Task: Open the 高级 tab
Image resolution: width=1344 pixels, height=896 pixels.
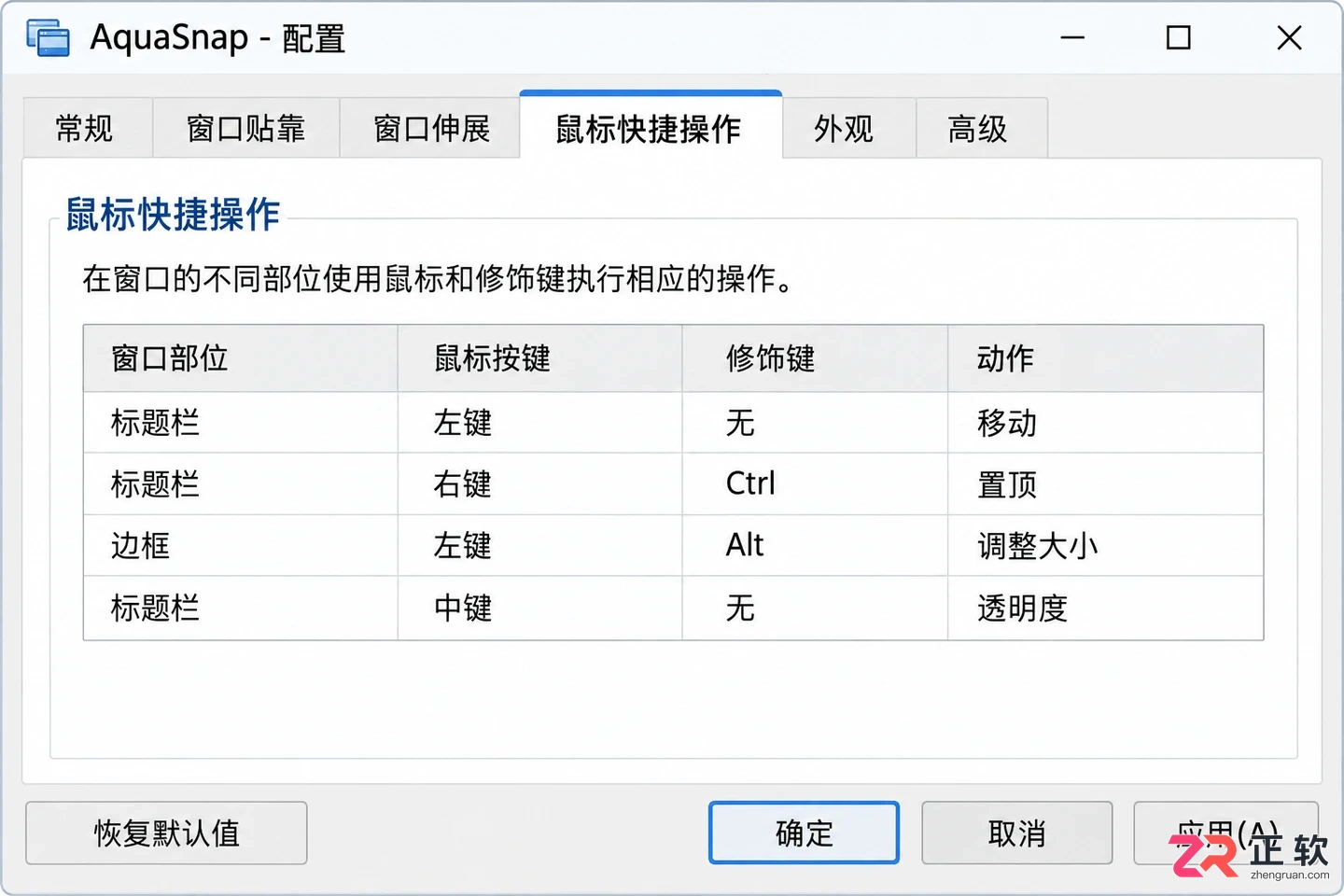Action: point(981,128)
